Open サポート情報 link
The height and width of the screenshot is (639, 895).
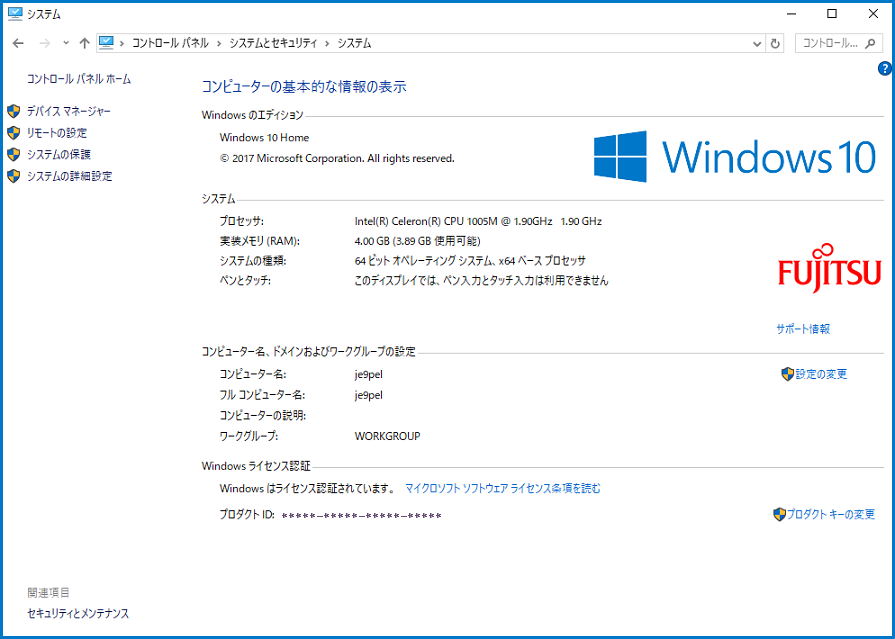[803, 329]
